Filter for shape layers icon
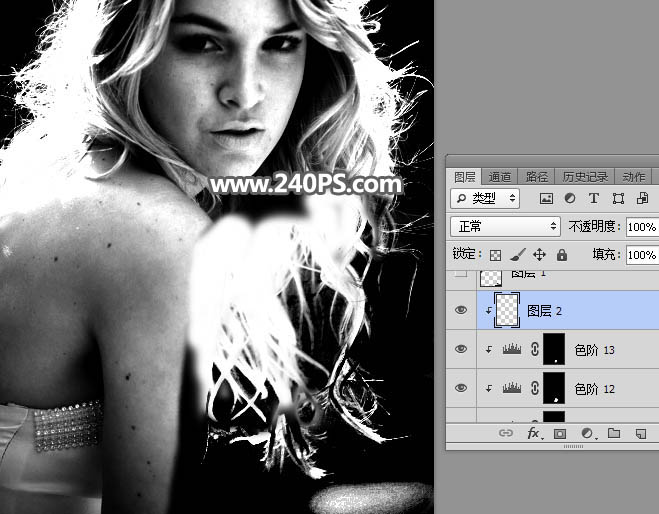 pos(618,198)
